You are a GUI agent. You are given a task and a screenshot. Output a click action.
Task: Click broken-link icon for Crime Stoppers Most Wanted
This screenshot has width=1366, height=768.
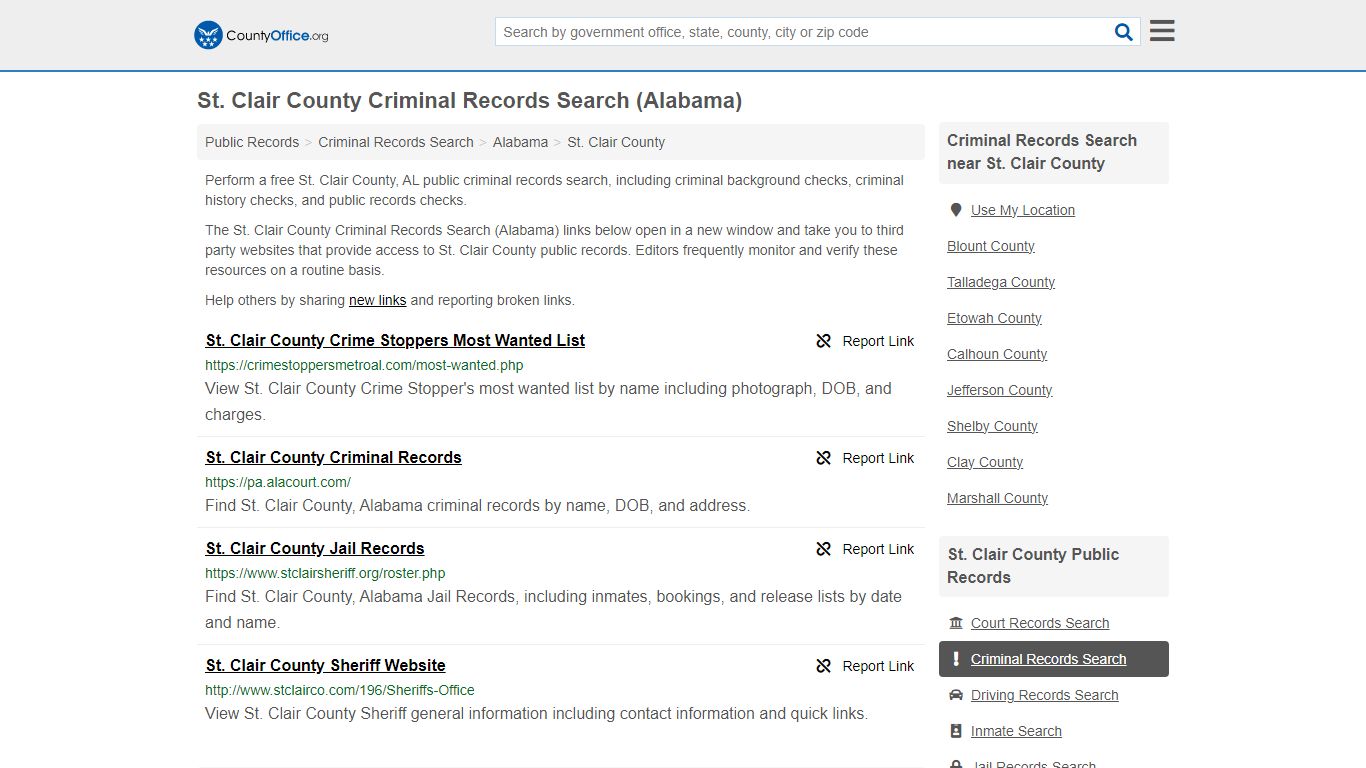tap(824, 341)
